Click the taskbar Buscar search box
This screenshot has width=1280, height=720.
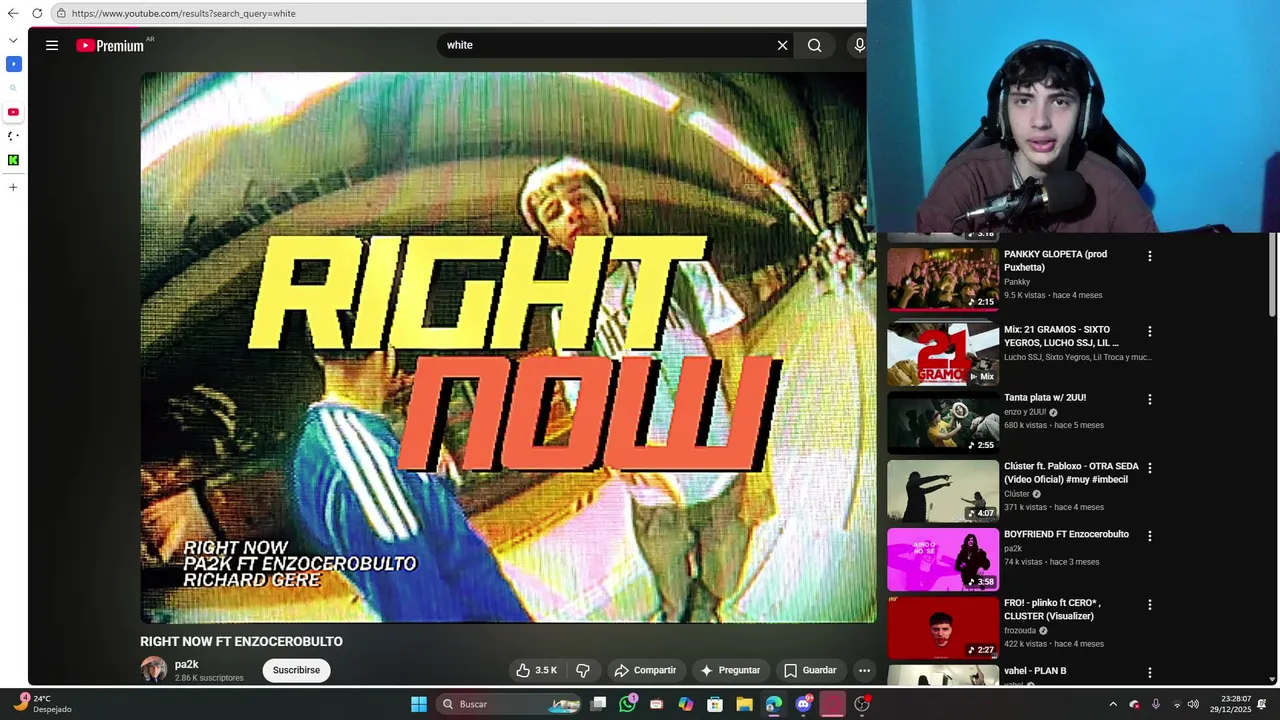[x=510, y=704]
